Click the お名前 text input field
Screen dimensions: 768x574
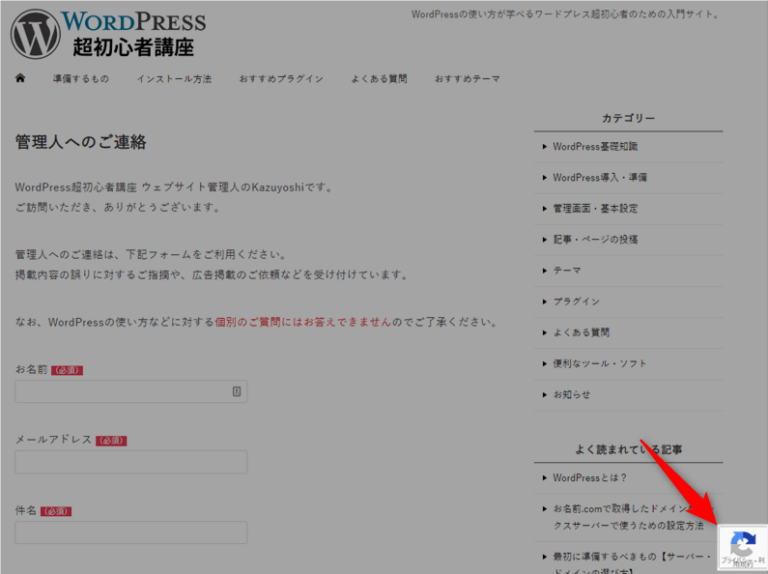point(122,391)
